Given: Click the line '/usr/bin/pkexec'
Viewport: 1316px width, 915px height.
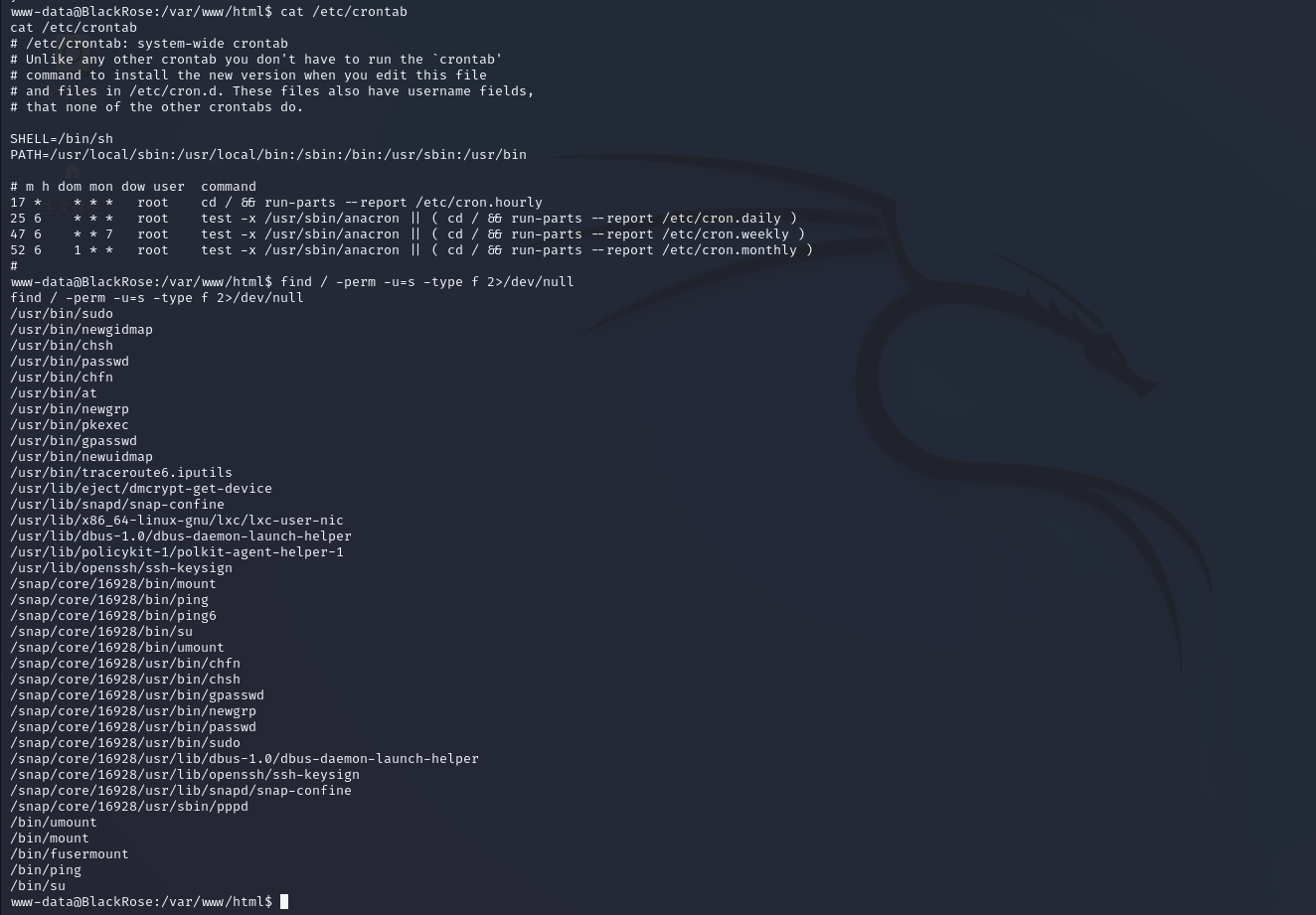Looking at the screenshot, I should 70,424.
